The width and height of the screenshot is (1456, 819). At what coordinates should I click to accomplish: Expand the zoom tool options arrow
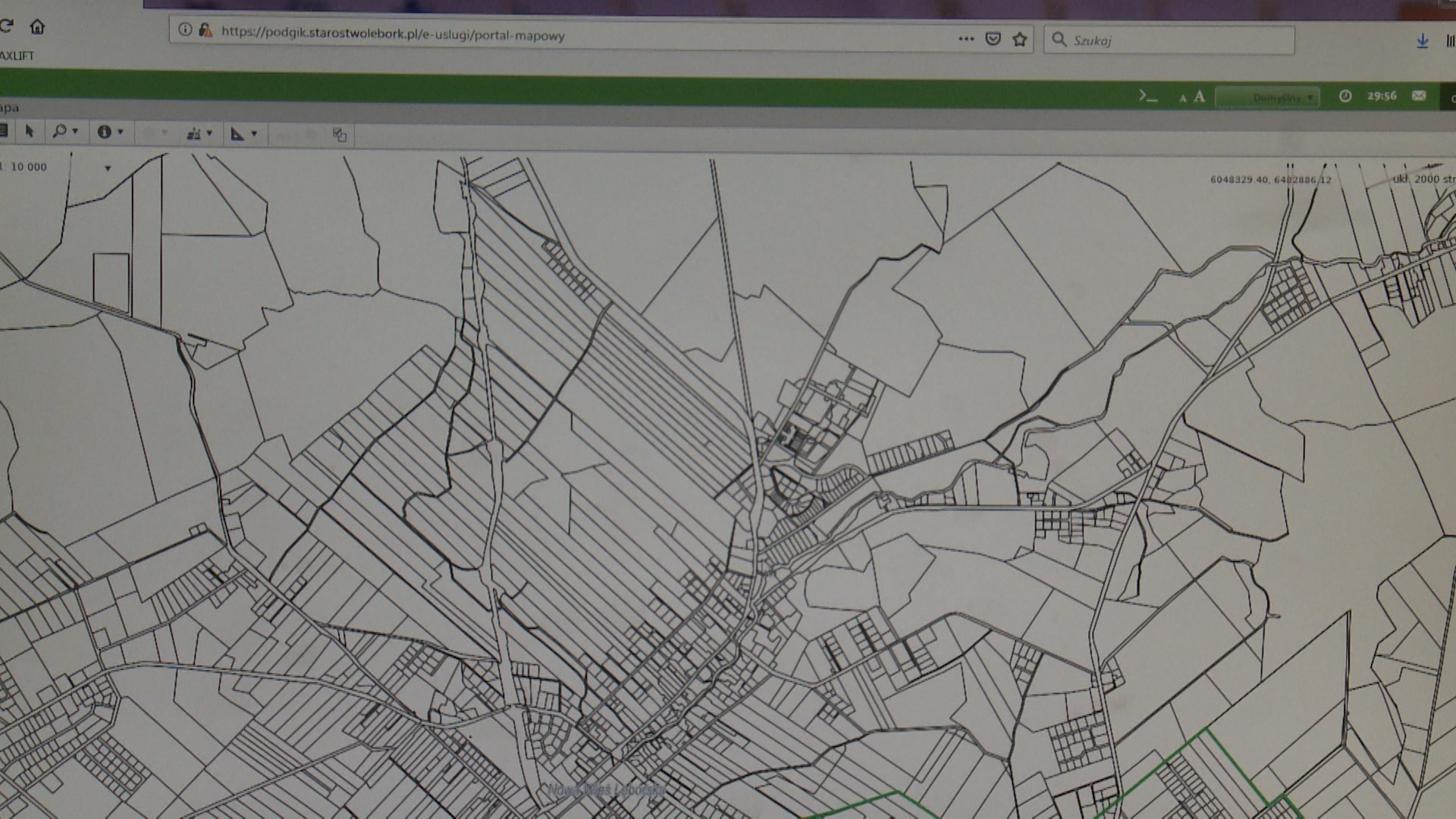75,132
